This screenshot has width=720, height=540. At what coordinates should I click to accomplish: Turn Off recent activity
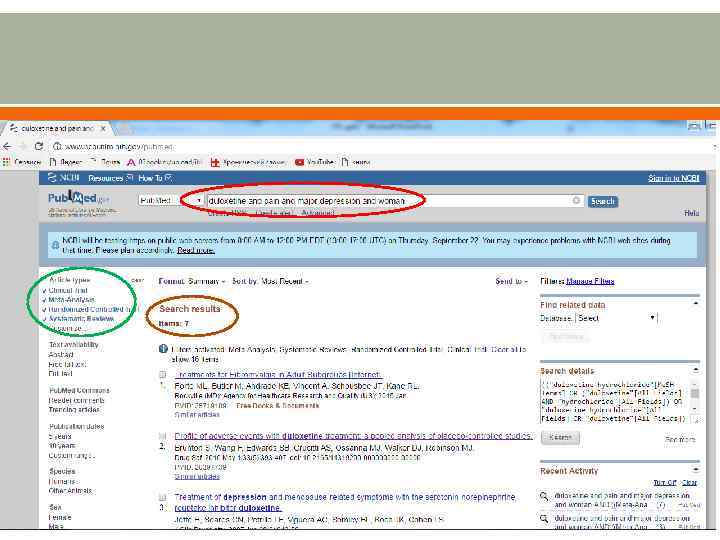665,482
